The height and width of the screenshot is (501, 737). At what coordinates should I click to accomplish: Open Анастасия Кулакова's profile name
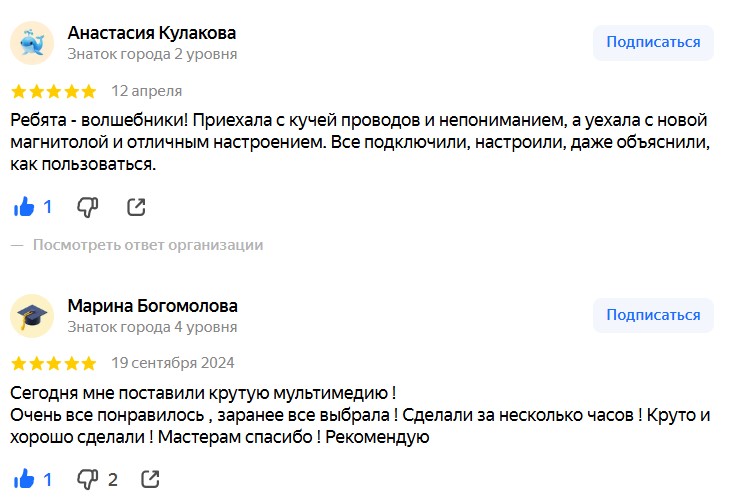click(x=152, y=33)
